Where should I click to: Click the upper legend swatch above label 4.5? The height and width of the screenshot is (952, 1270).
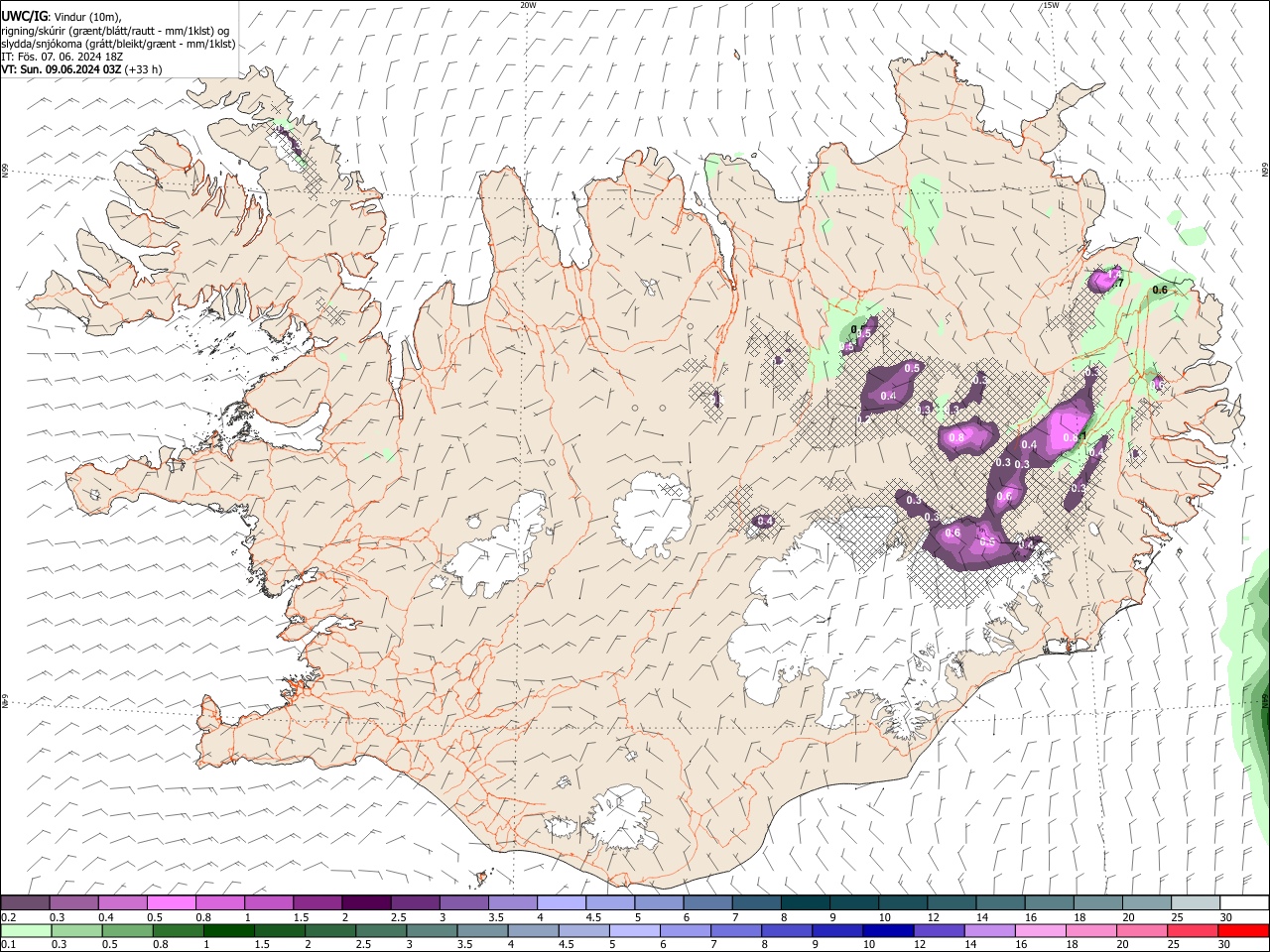tap(610, 902)
